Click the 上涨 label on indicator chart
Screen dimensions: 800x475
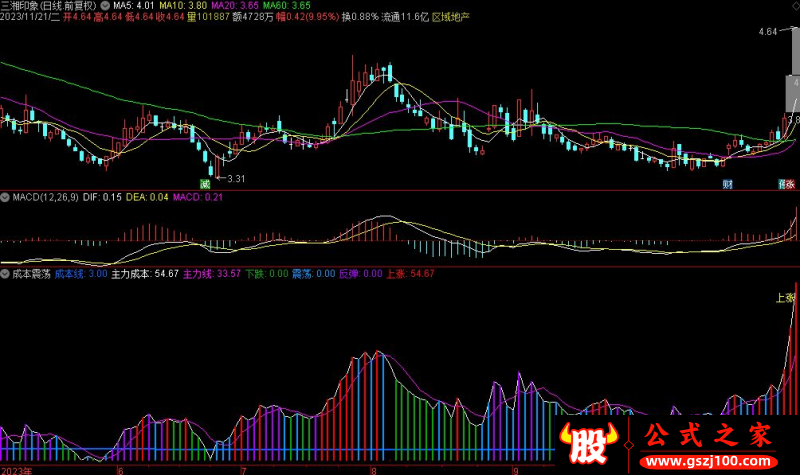tap(785, 297)
